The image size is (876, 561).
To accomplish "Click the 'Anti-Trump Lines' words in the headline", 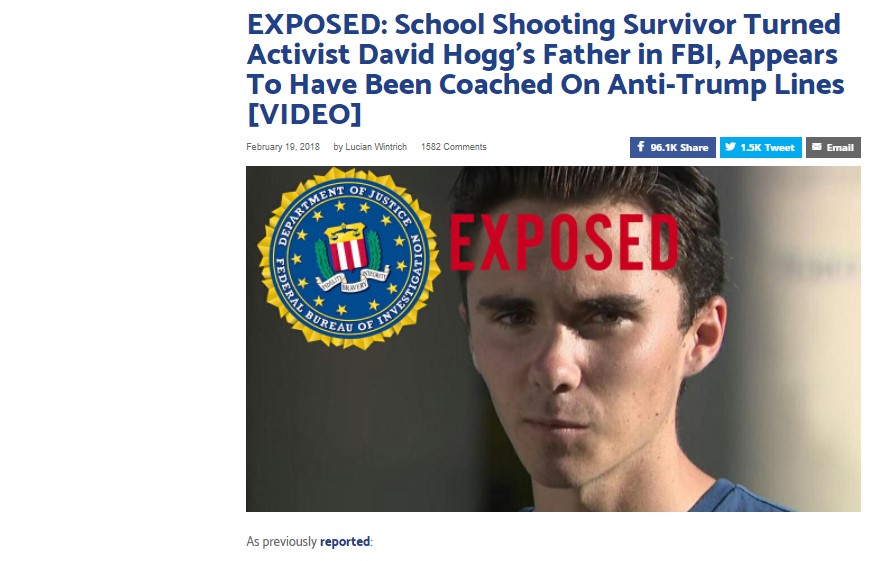I will click(x=726, y=84).
